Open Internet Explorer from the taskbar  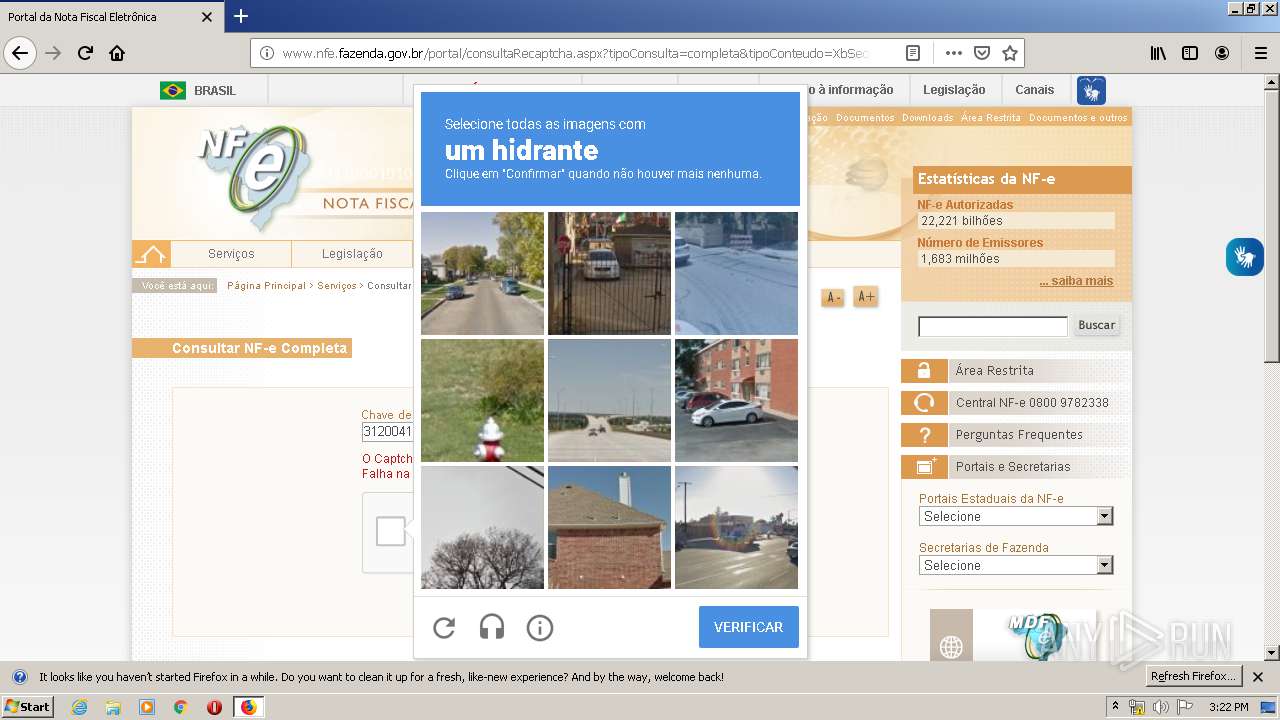tap(79, 707)
